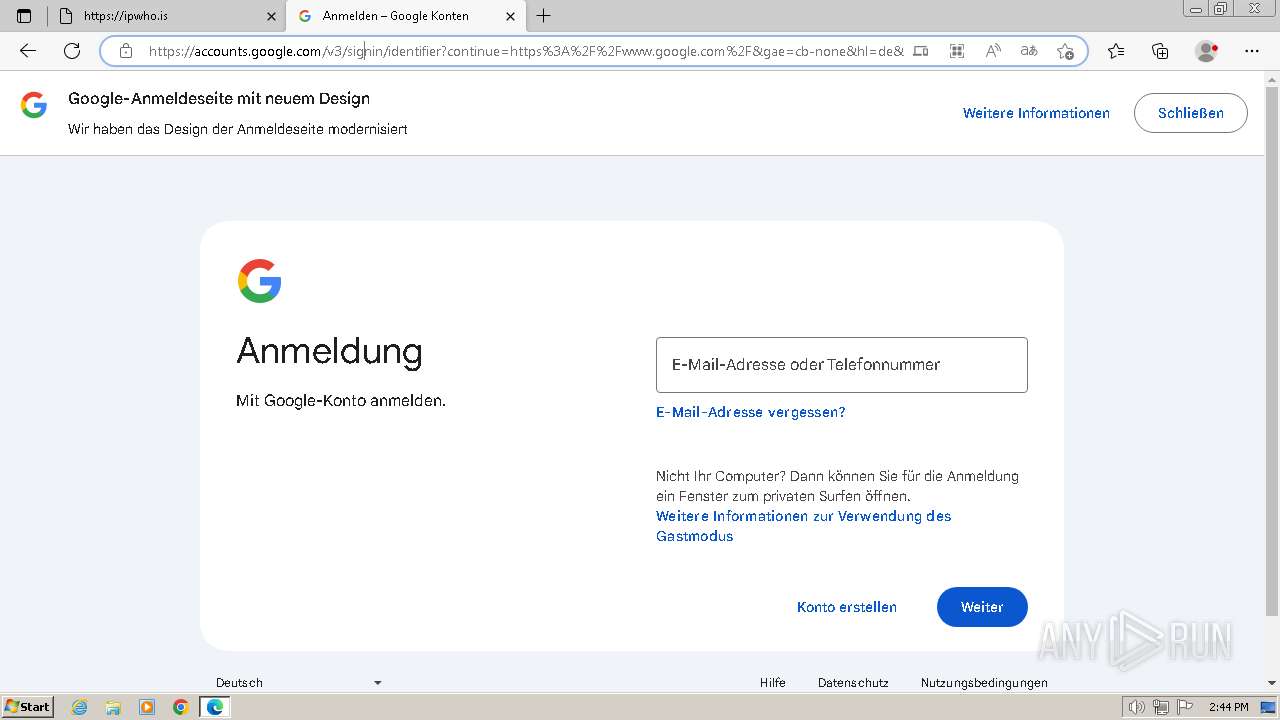Image resolution: width=1280 pixels, height=720 pixels.
Task: Open the tab actions icon at top-left
Action: (x=24, y=16)
